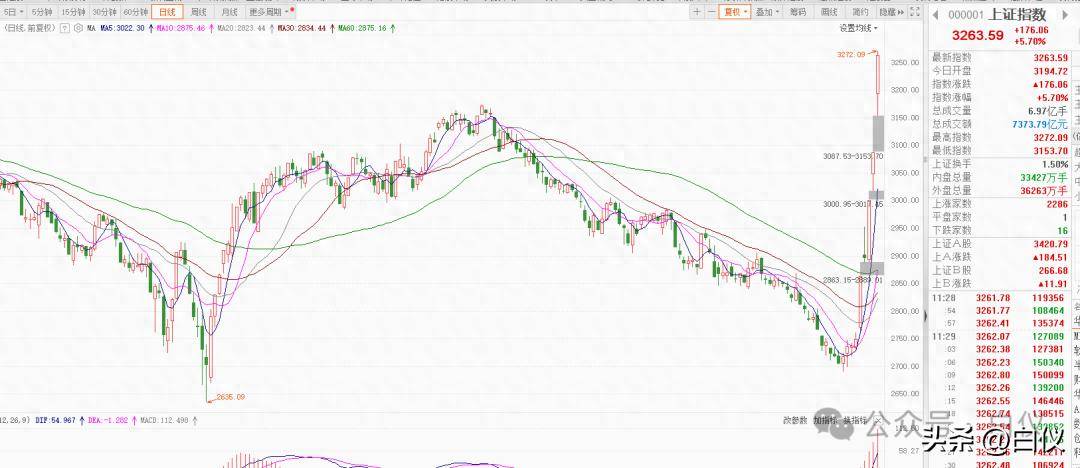Open the 复权 dropdown
Image resolution: width=1080 pixels, height=468 pixels.
[734, 12]
